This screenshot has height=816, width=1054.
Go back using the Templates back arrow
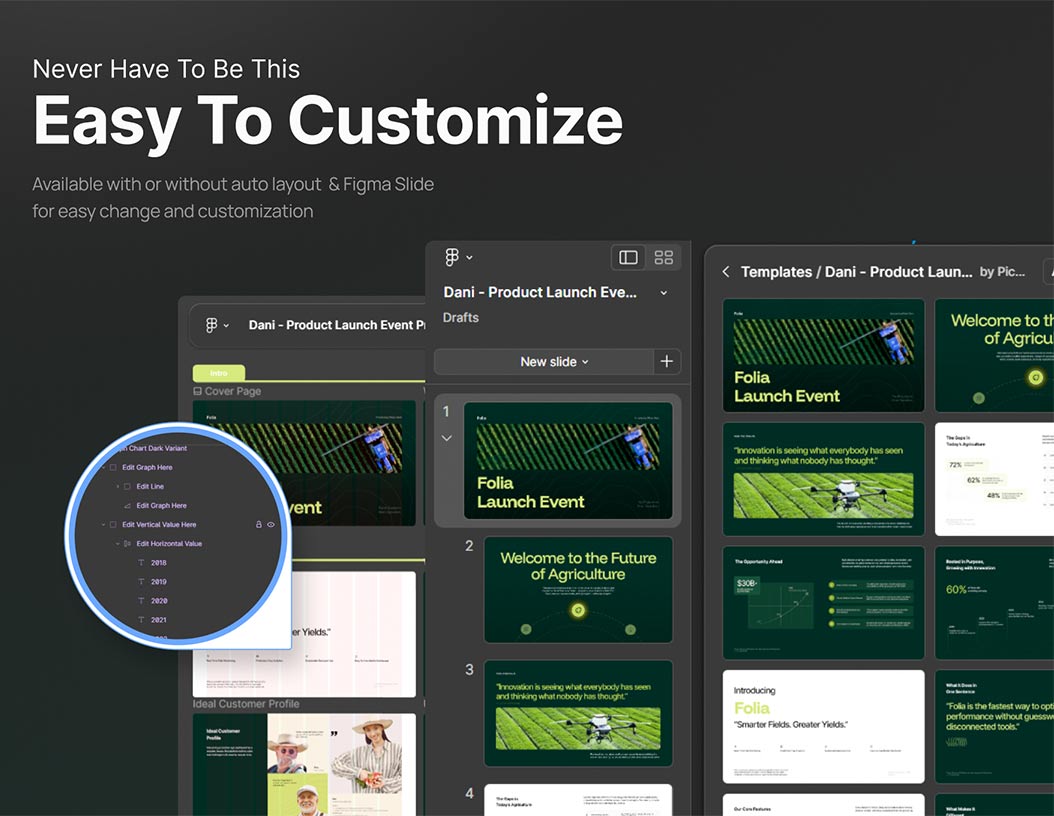point(726,272)
